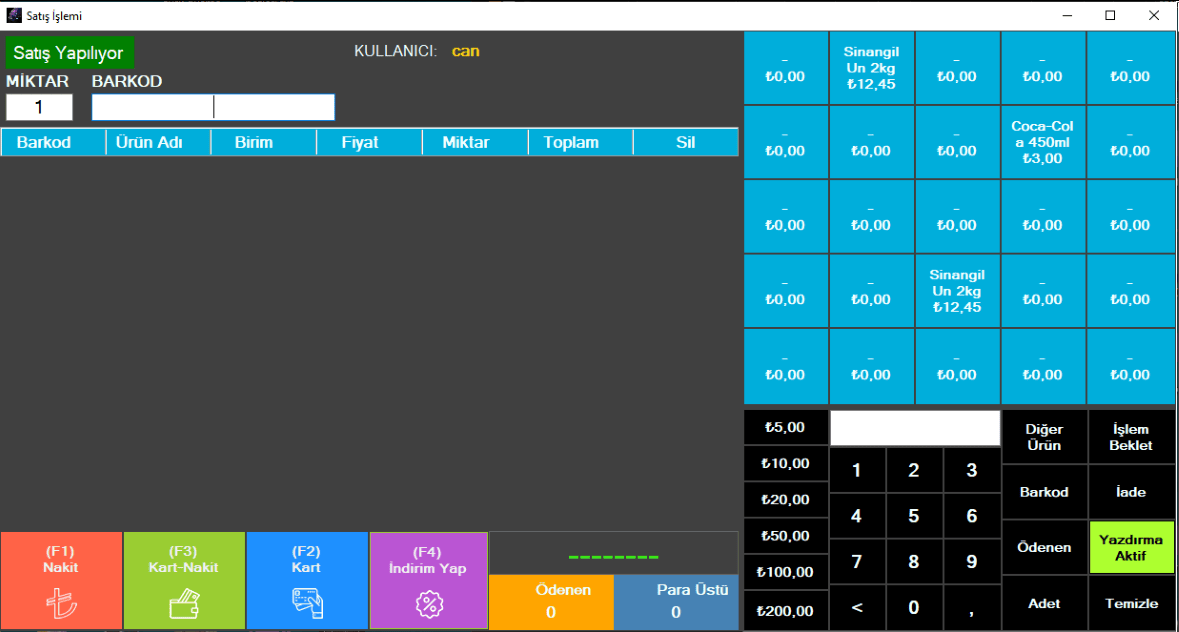Select the Sinangil Un 2kg quick product
Viewport: 1179px width, 632px height.
(x=871, y=67)
